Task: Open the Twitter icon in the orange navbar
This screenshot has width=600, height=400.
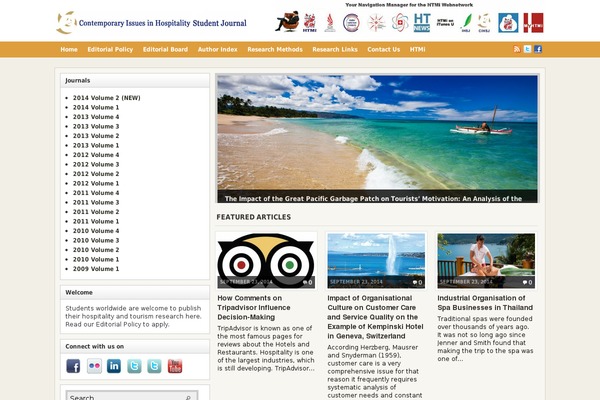Action: [527, 48]
